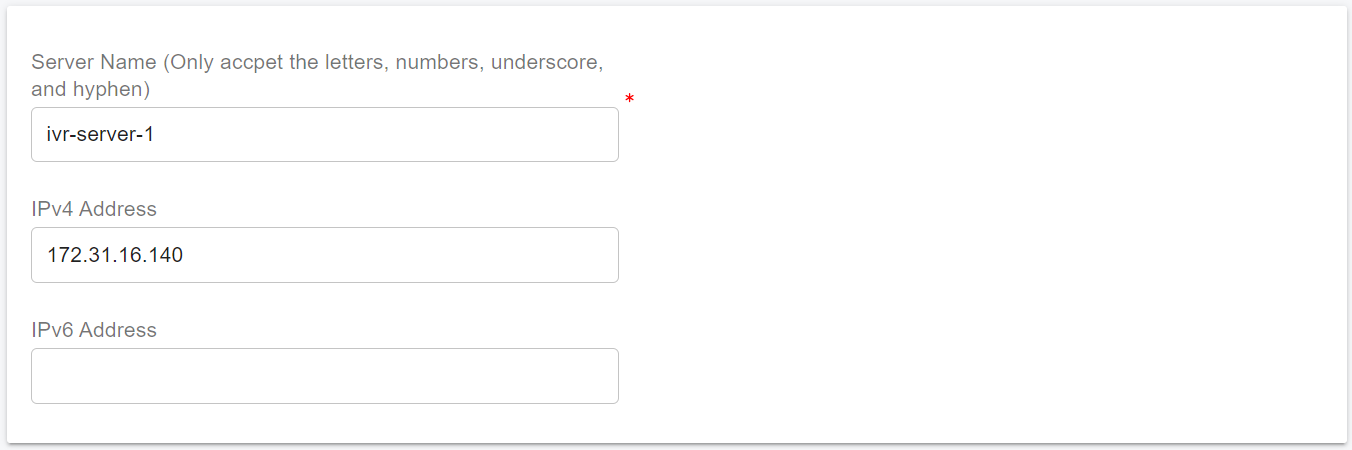The height and width of the screenshot is (450, 1352).
Task: Click the 'IPv4 Address' label
Action: click(94, 209)
